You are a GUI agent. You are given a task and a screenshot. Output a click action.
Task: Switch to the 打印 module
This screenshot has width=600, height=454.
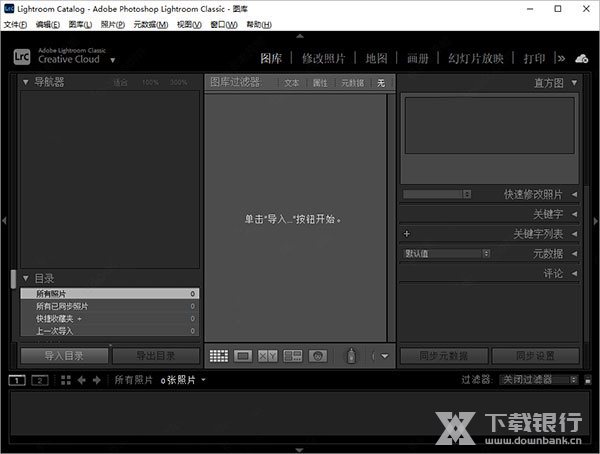534,59
